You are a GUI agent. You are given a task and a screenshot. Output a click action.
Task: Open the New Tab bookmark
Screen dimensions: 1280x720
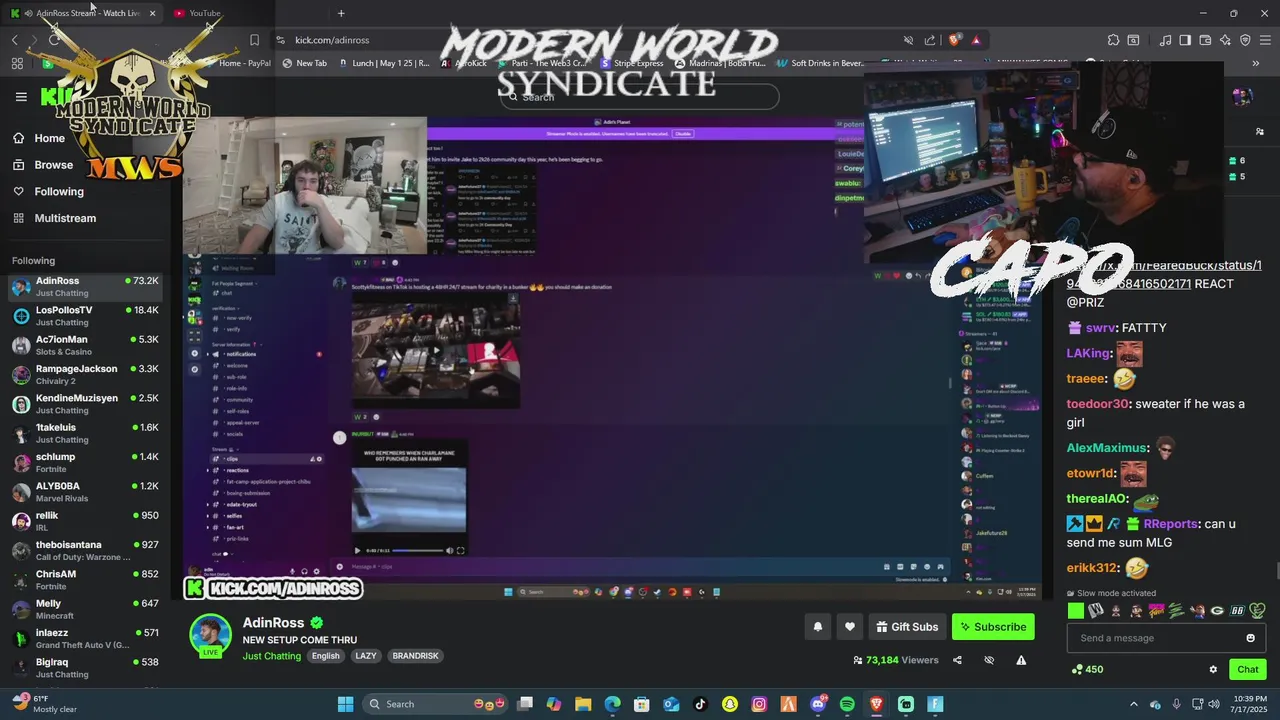304,63
